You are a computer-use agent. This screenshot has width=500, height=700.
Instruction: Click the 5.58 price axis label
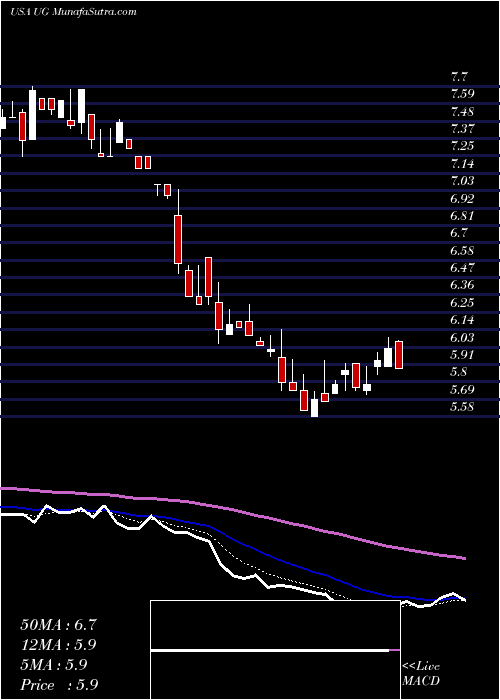tap(462, 407)
